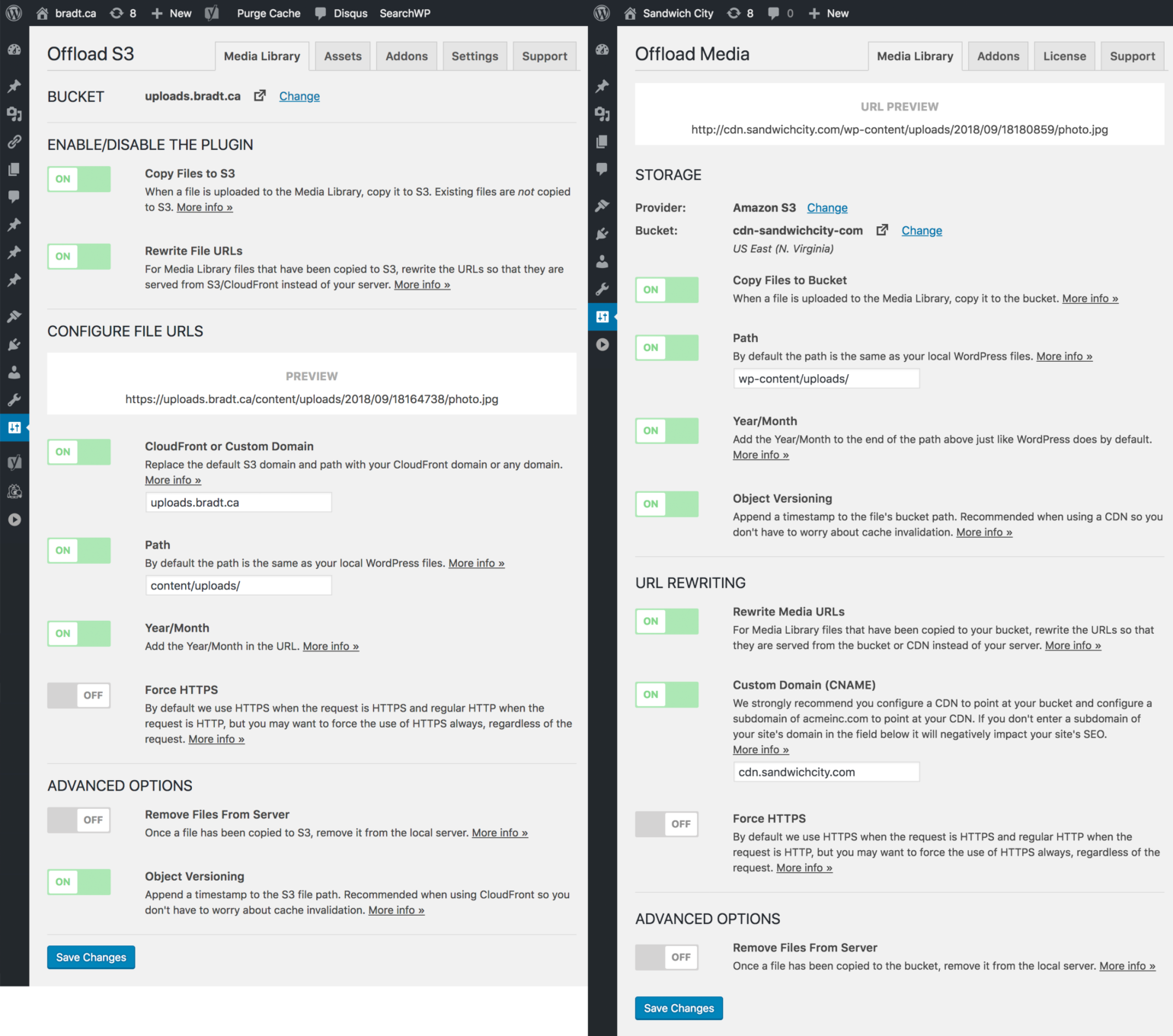Open Posts pin icon in Sandwich City sidebar
The image size is (1173, 1036).
click(602, 86)
